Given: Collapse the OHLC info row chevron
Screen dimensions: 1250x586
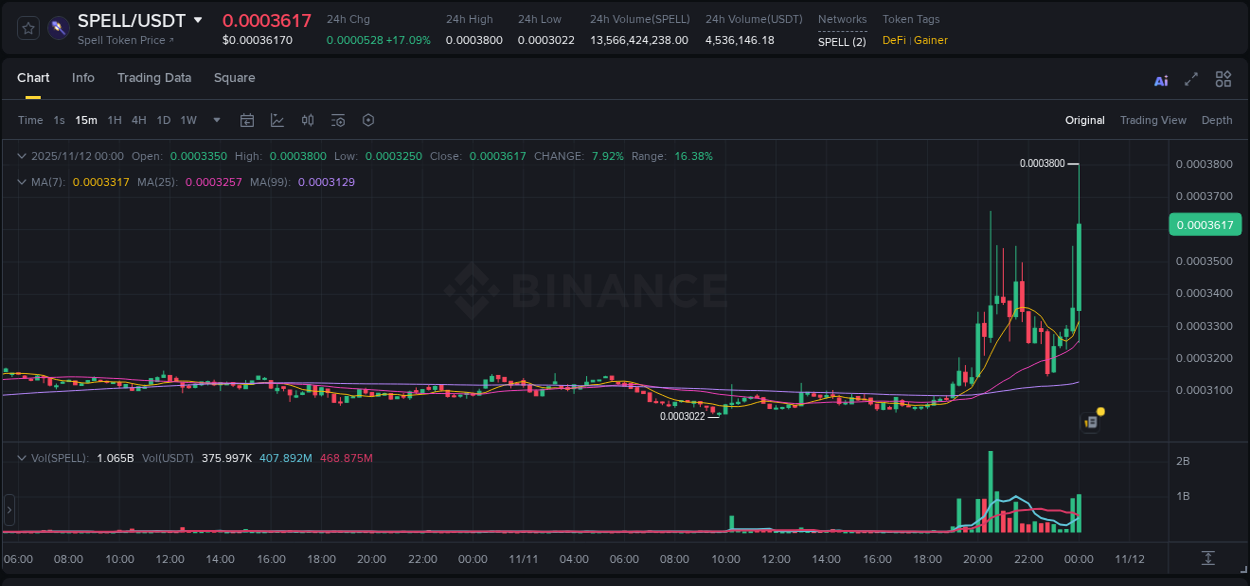Looking at the screenshot, I should pyautogui.click(x=20, y=156).
